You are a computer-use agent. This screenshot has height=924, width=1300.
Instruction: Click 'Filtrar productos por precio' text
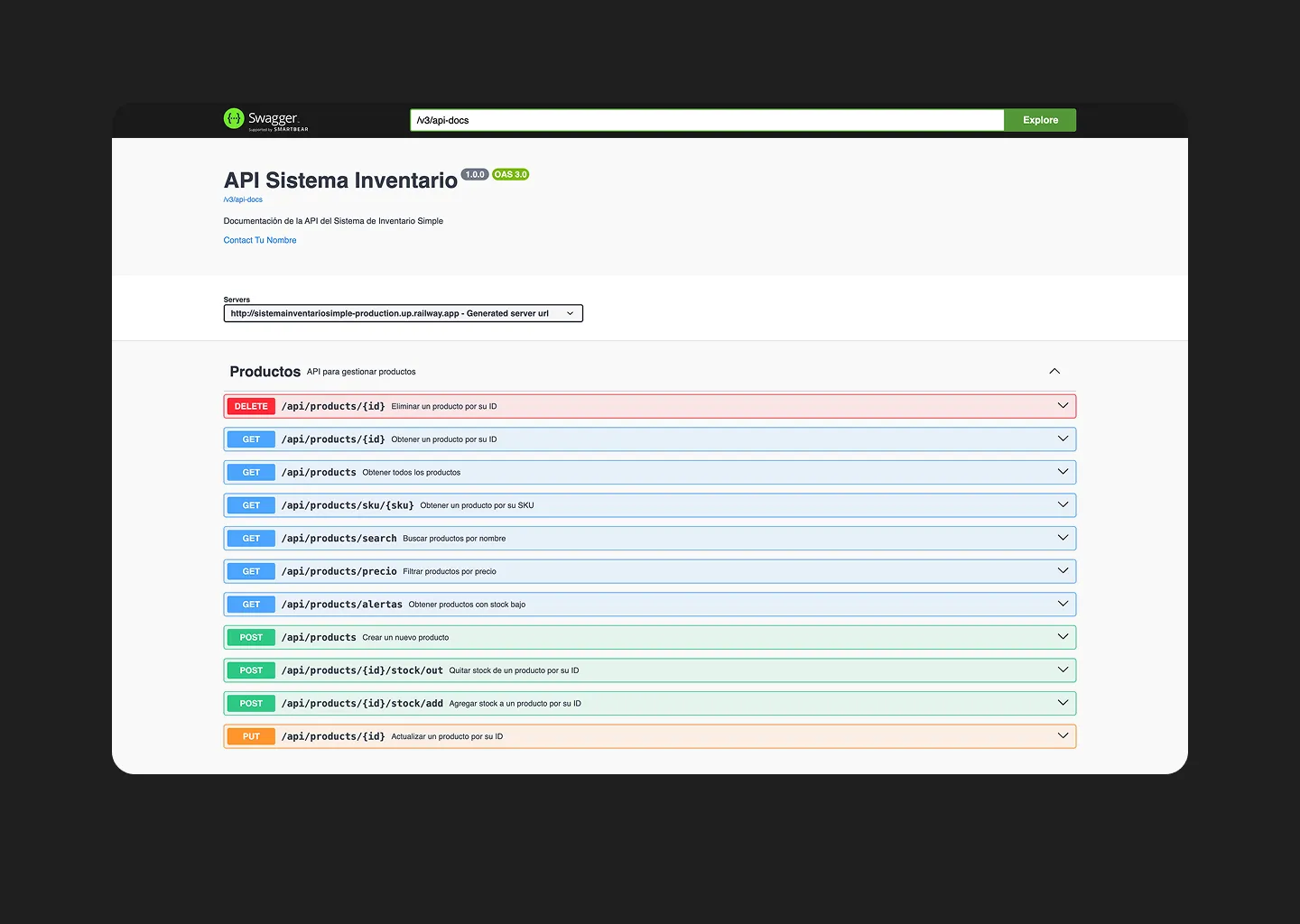[x=450, y=572]
